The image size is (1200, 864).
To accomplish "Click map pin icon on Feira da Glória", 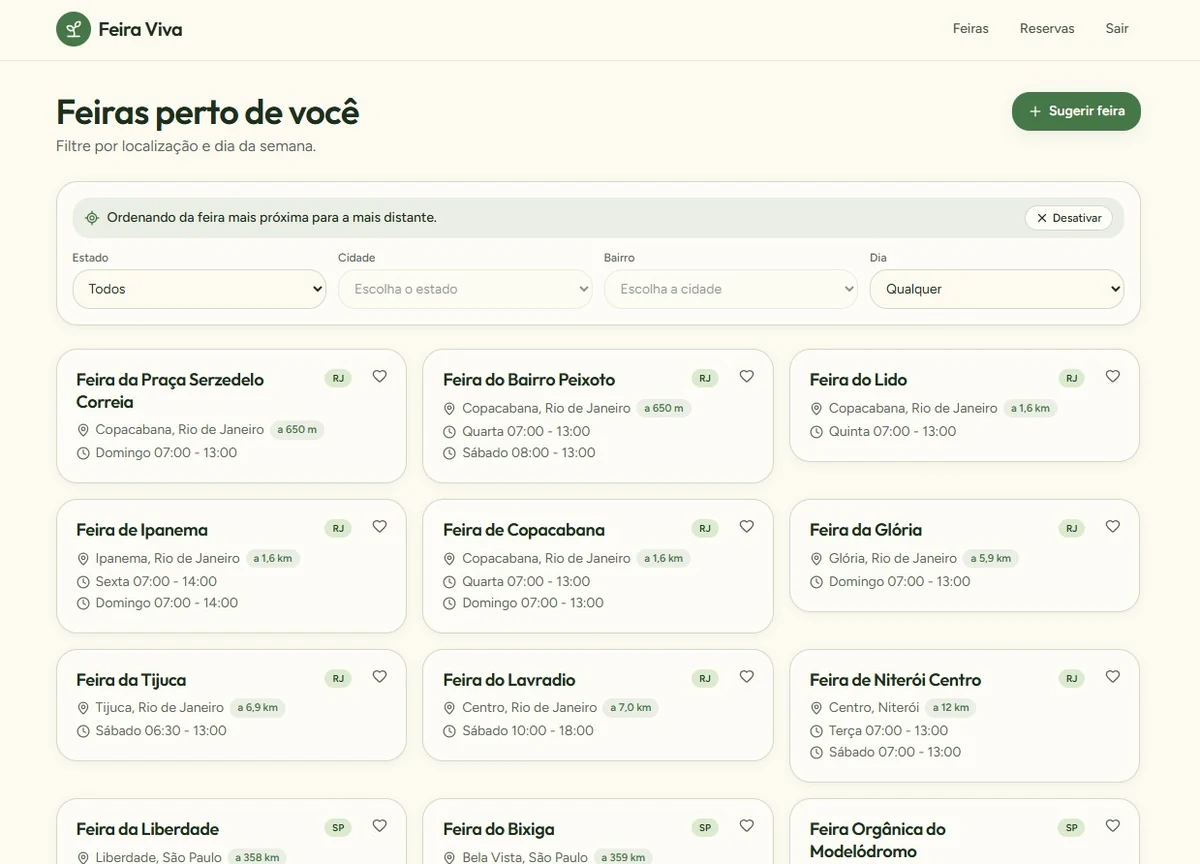I will click(816, 559).
